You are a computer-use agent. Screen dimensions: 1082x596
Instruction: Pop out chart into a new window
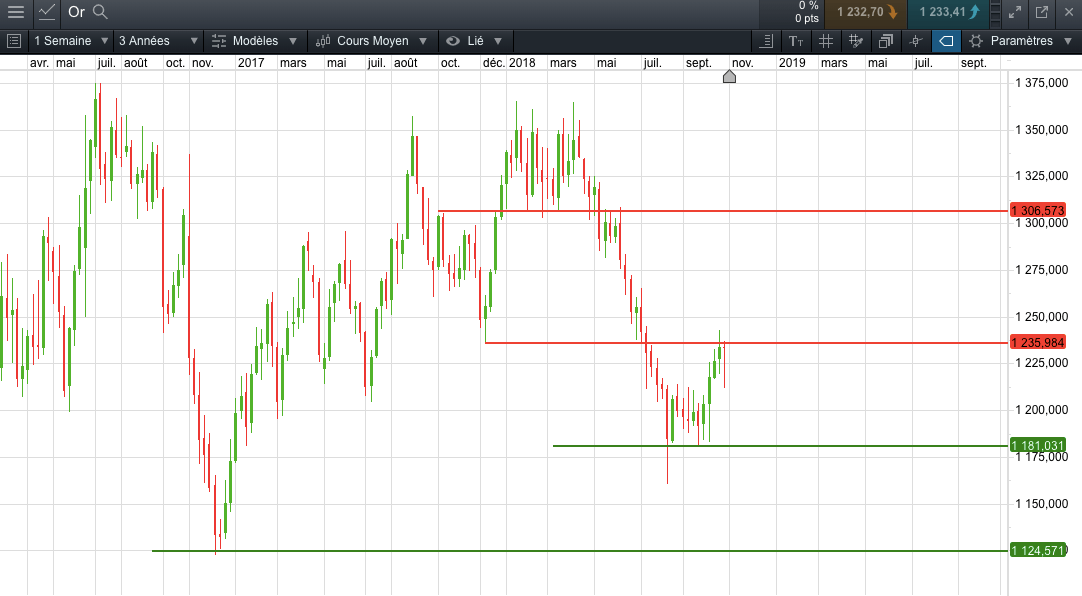(x=1042, y=12)
